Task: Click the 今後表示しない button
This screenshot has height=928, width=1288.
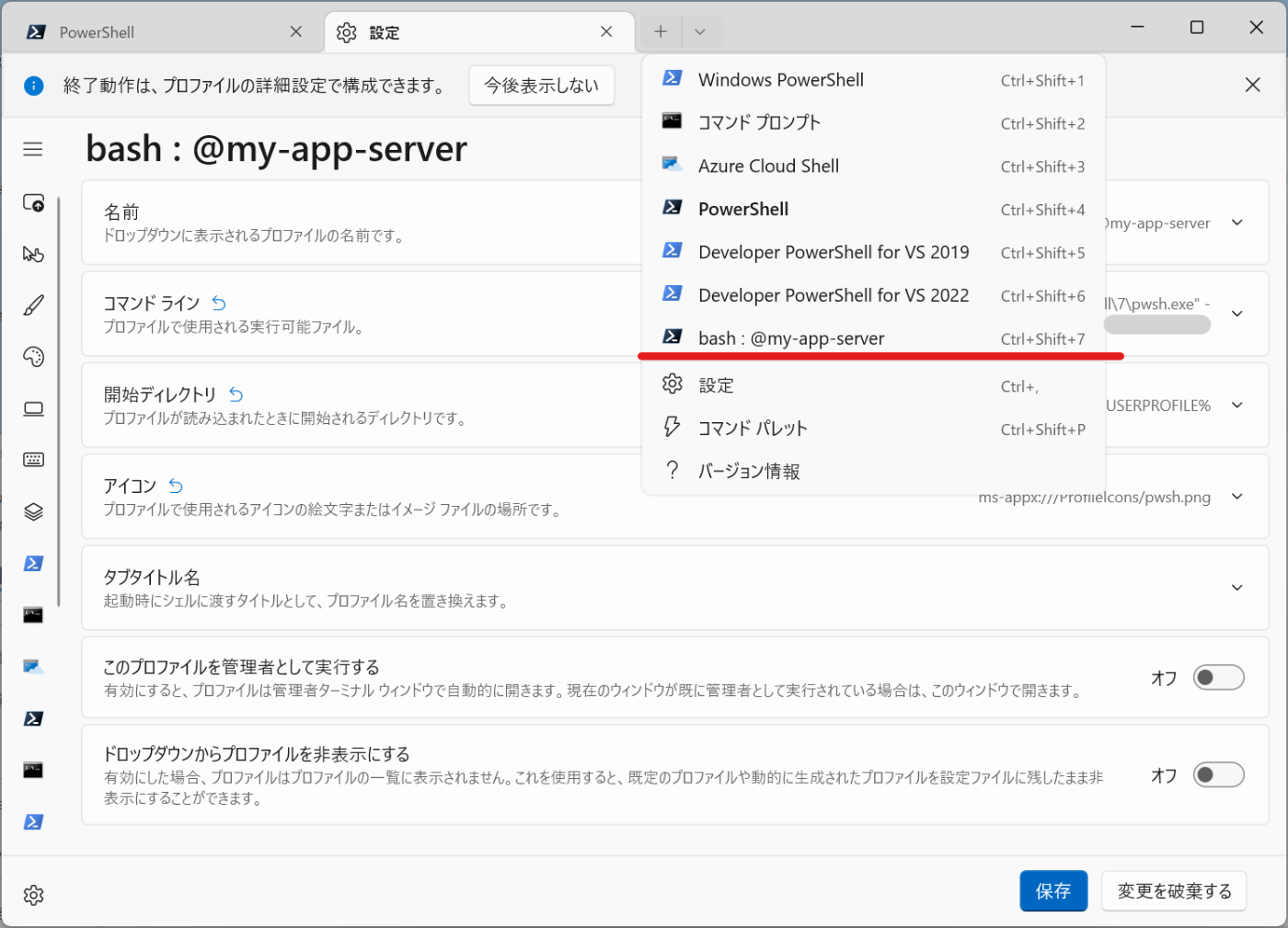Action: tap(542, 86)
